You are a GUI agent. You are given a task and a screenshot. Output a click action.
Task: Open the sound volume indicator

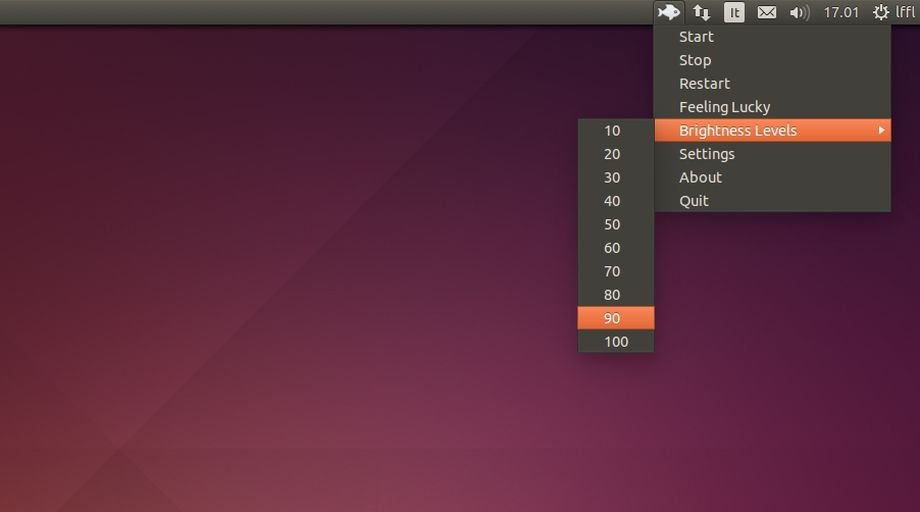click(x=799, y=12)
